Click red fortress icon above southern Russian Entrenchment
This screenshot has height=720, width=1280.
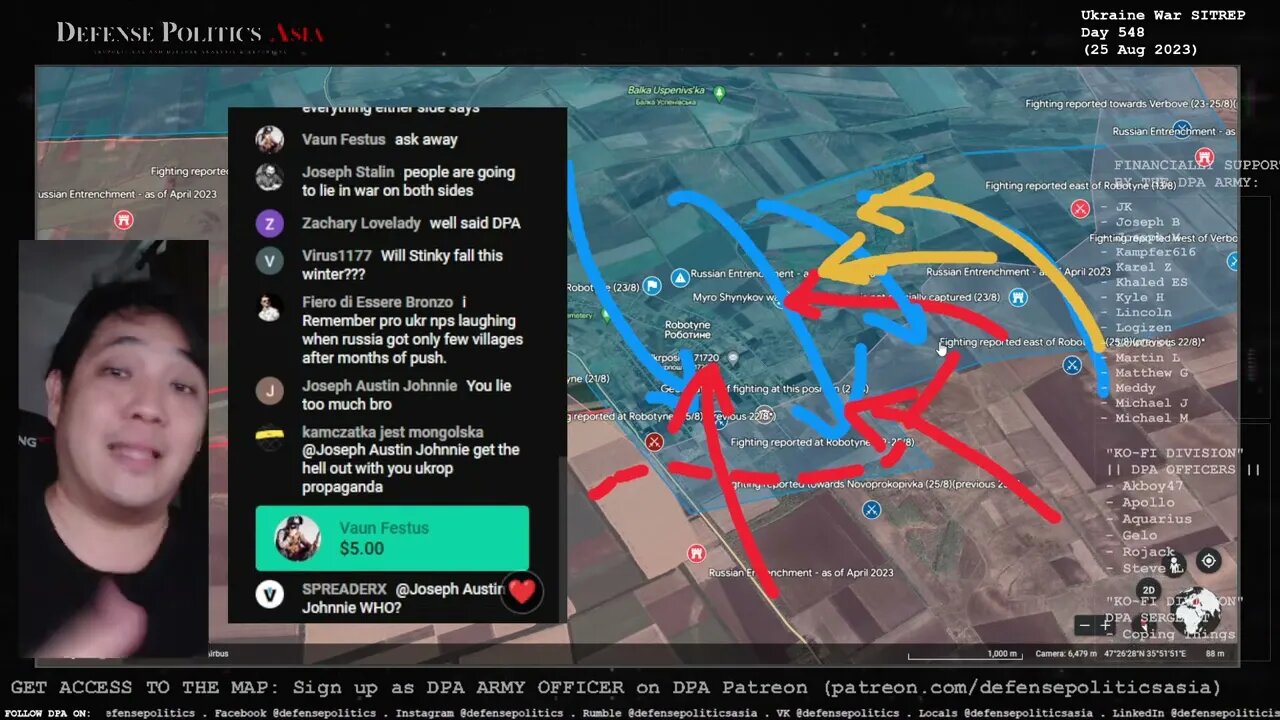click(x=697, y=553)
